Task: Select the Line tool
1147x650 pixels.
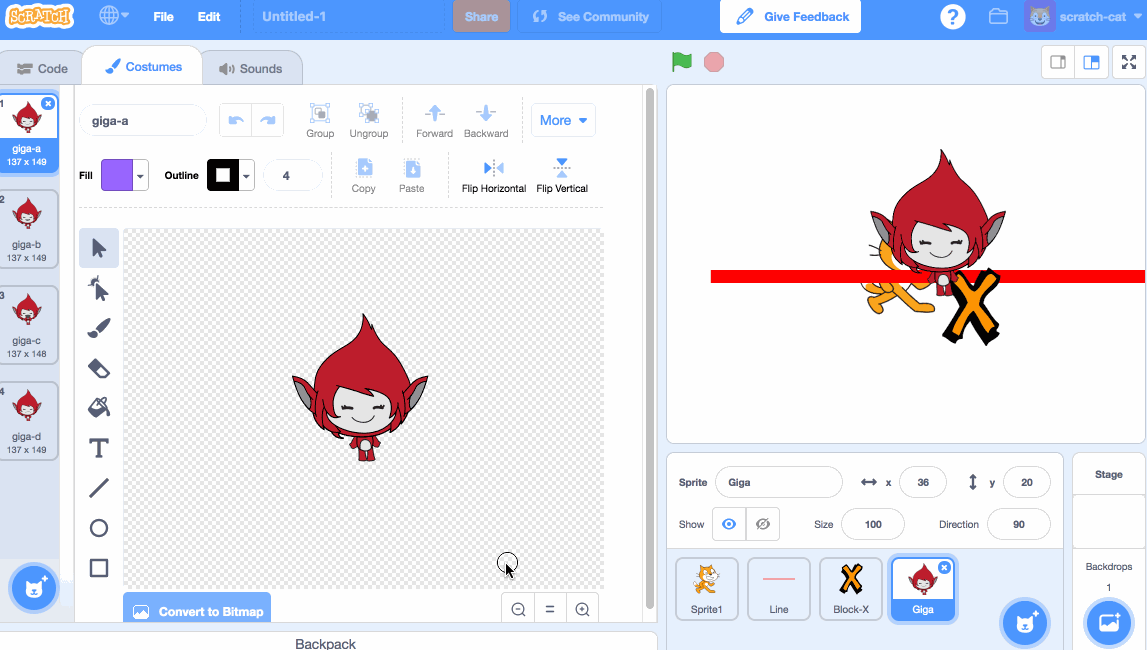Action: click(99, 488)
